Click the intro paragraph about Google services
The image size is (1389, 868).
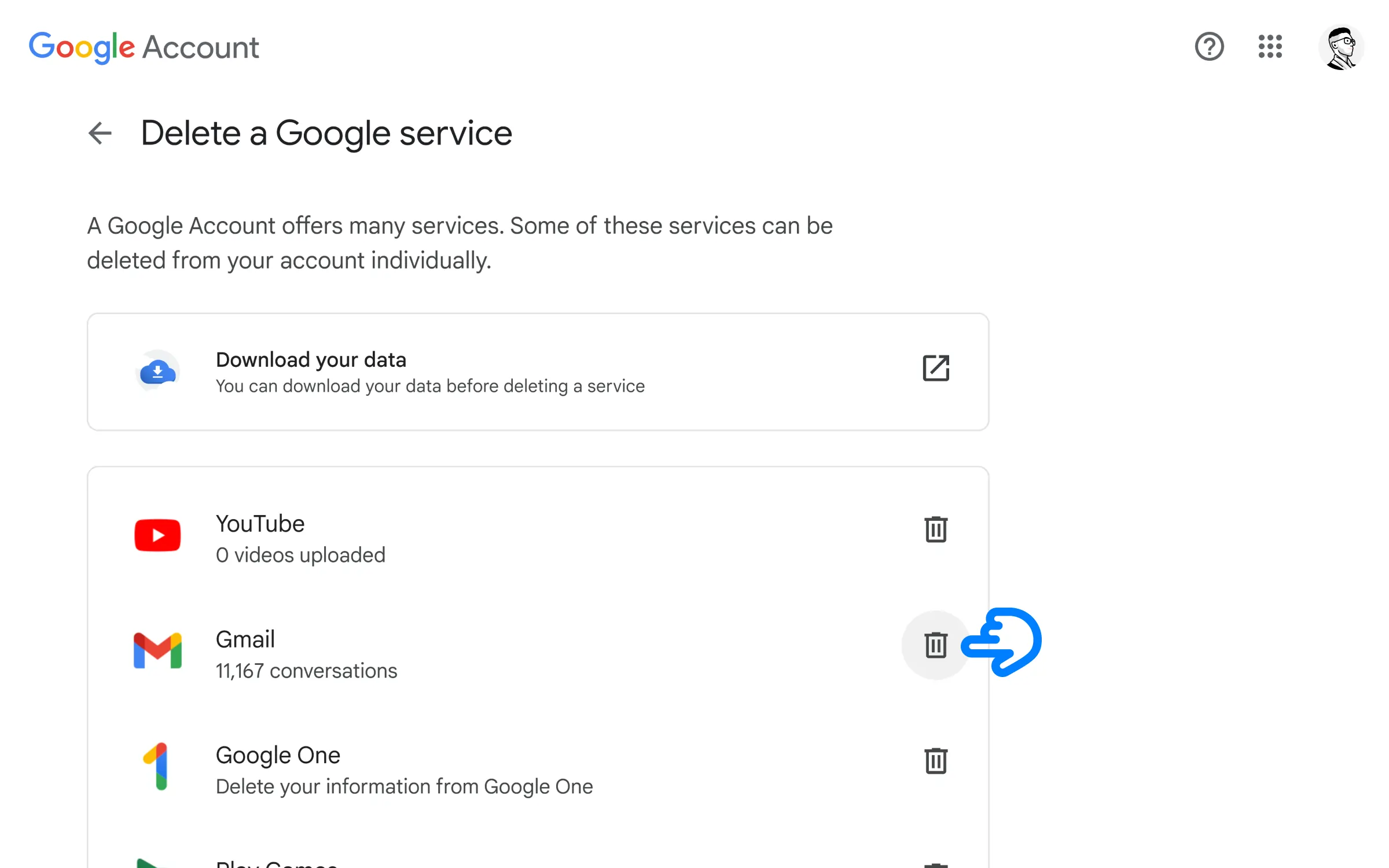(x=460, y=243)
